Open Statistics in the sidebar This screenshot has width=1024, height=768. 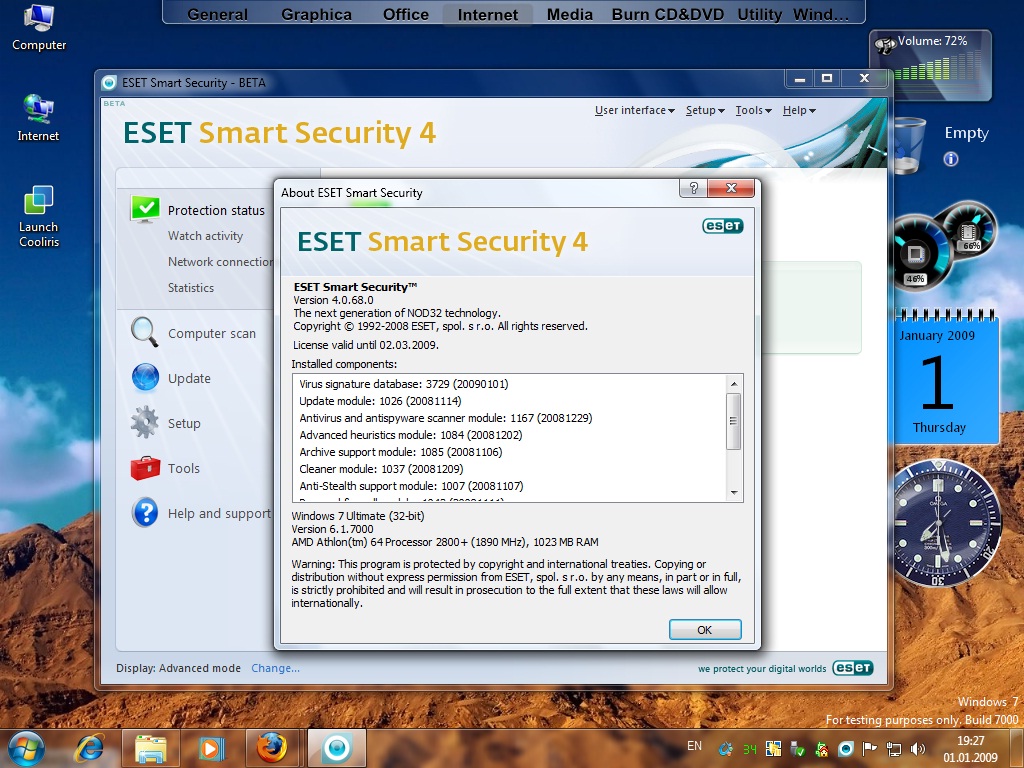(191, 287)
